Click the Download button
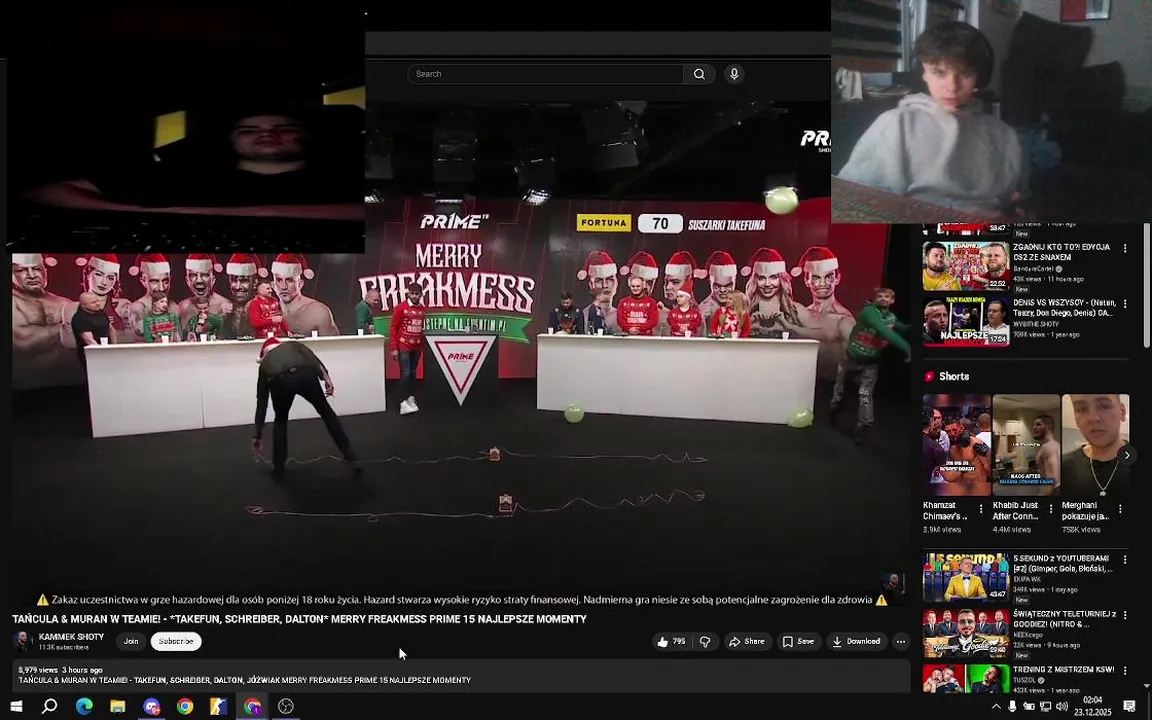Viewport: 1152px width, 720px height. [857, 641]
